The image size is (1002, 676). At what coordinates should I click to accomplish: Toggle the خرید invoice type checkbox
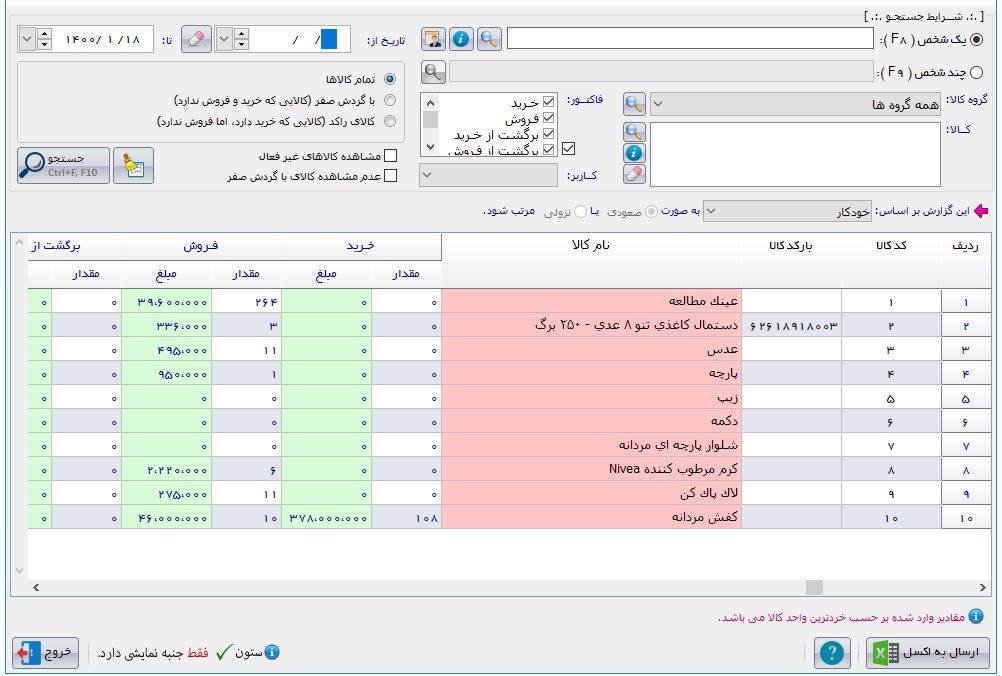tap(548, 102)
